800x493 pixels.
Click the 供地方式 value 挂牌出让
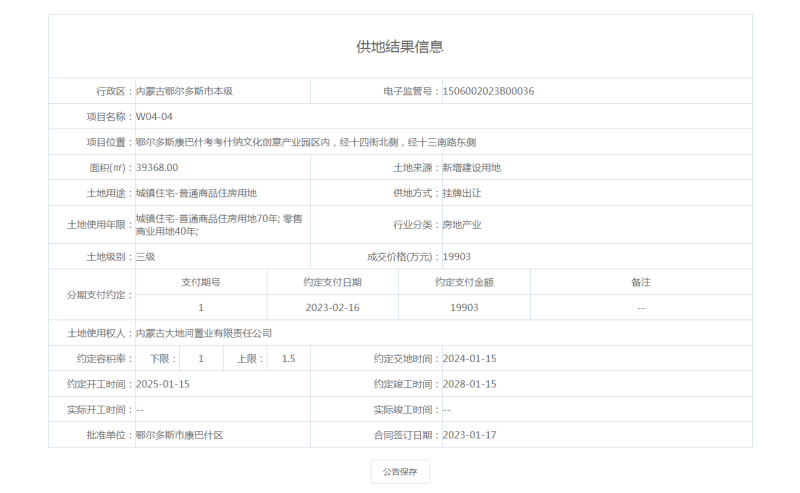[462, 193]
